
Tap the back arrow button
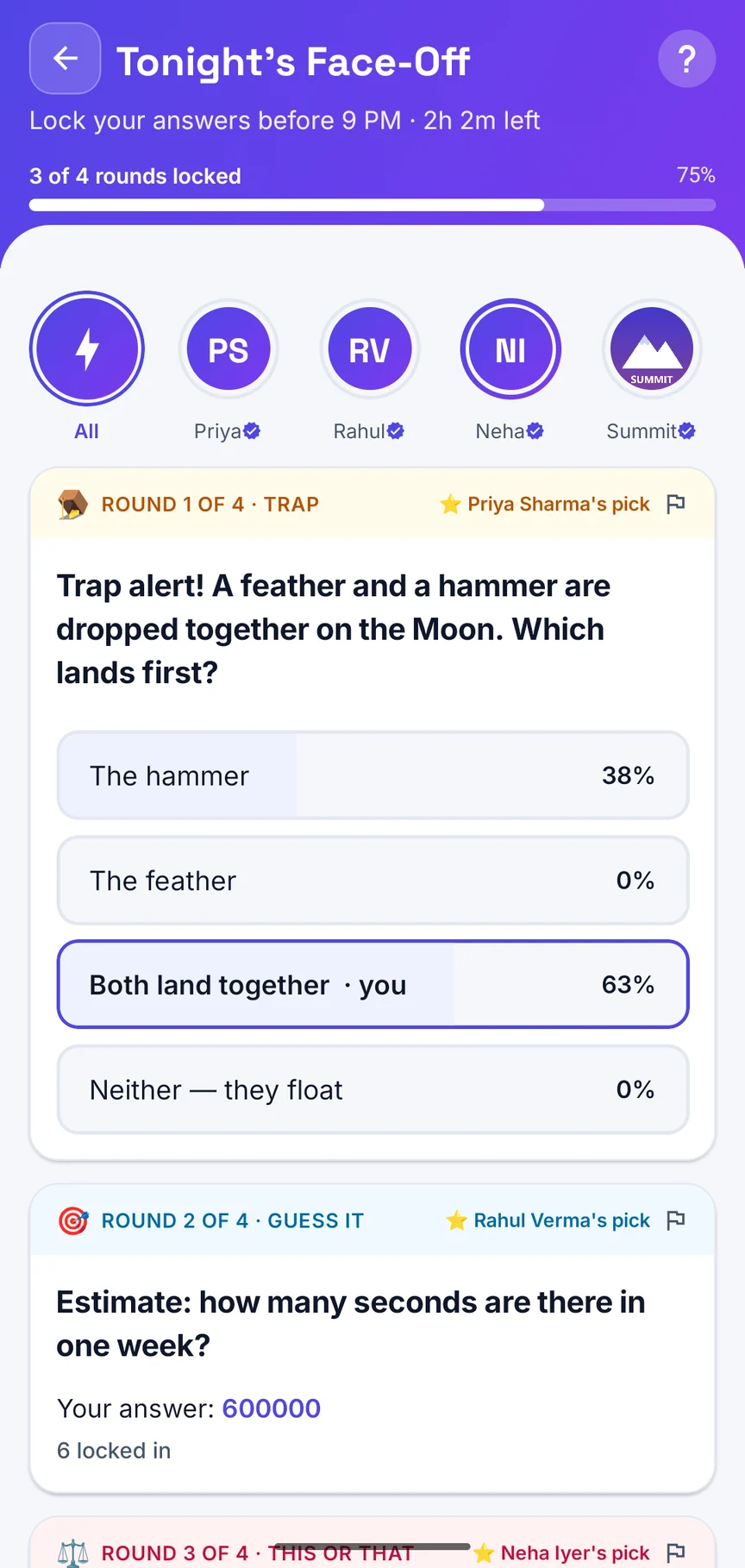66,59
